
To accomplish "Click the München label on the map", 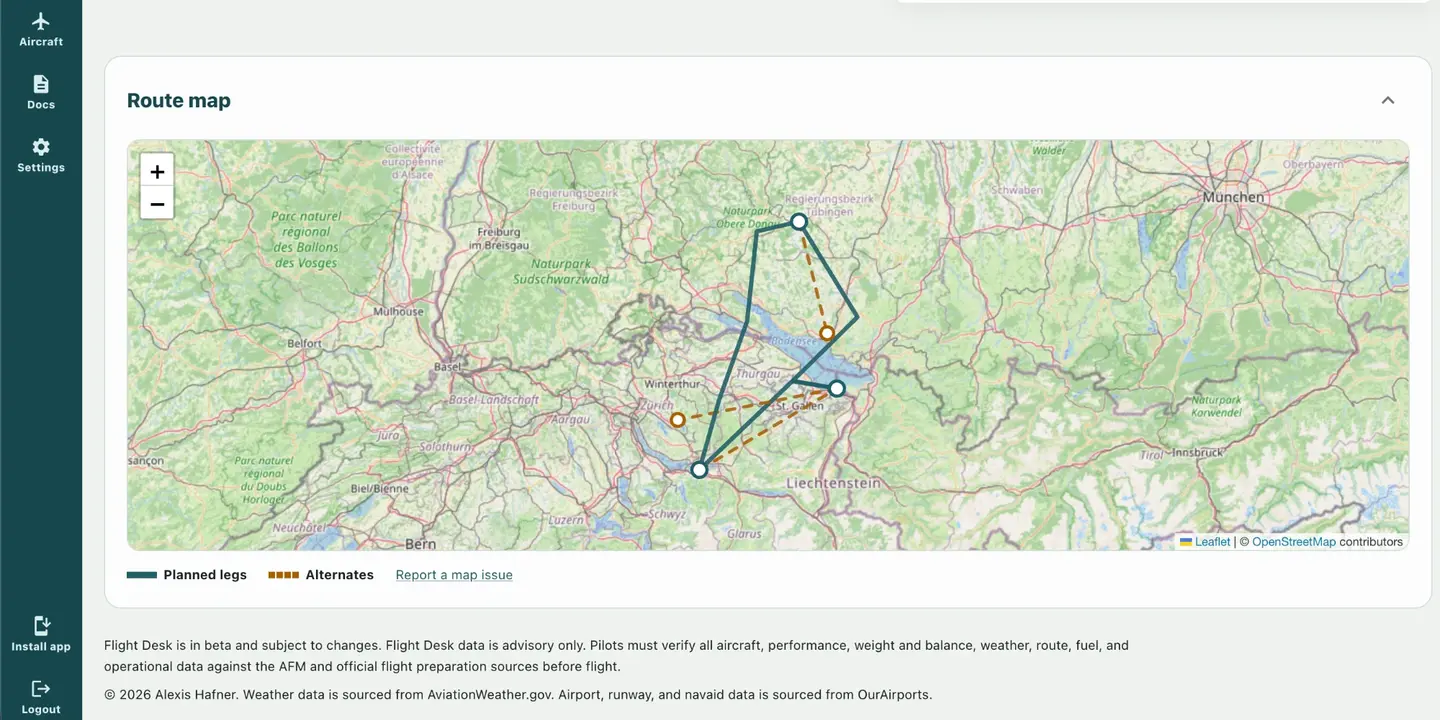I will coord(1234,197).
